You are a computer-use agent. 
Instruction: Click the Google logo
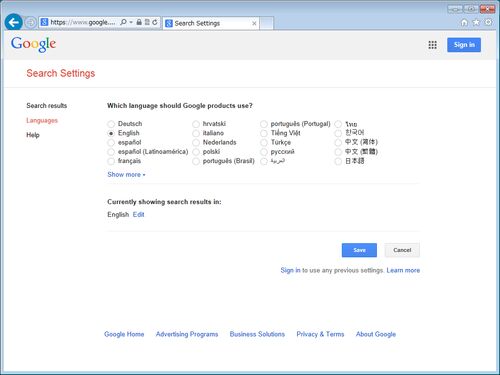[x=33, y=44]
